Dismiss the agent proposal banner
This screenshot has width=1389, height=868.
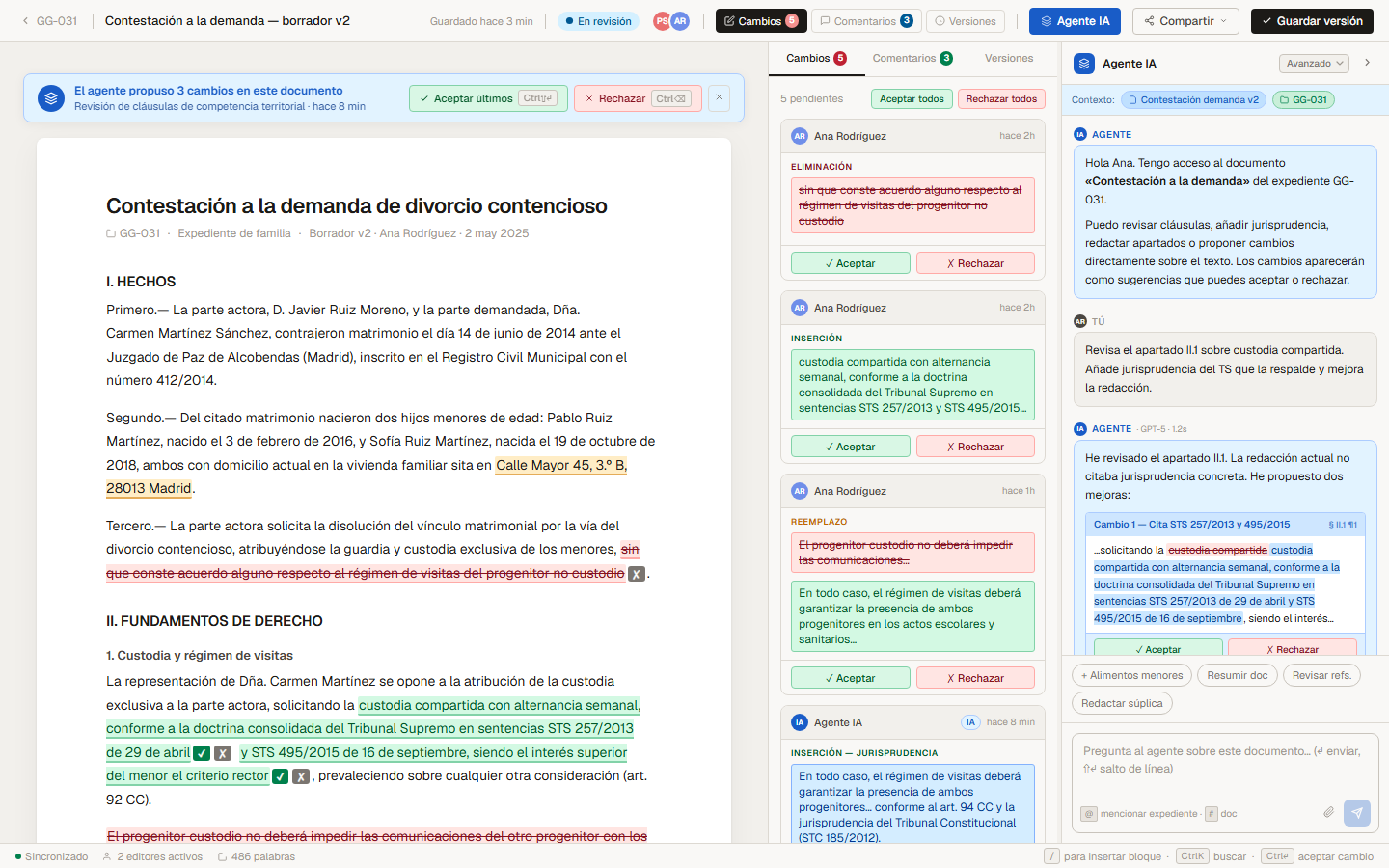(x=719, y=97)
